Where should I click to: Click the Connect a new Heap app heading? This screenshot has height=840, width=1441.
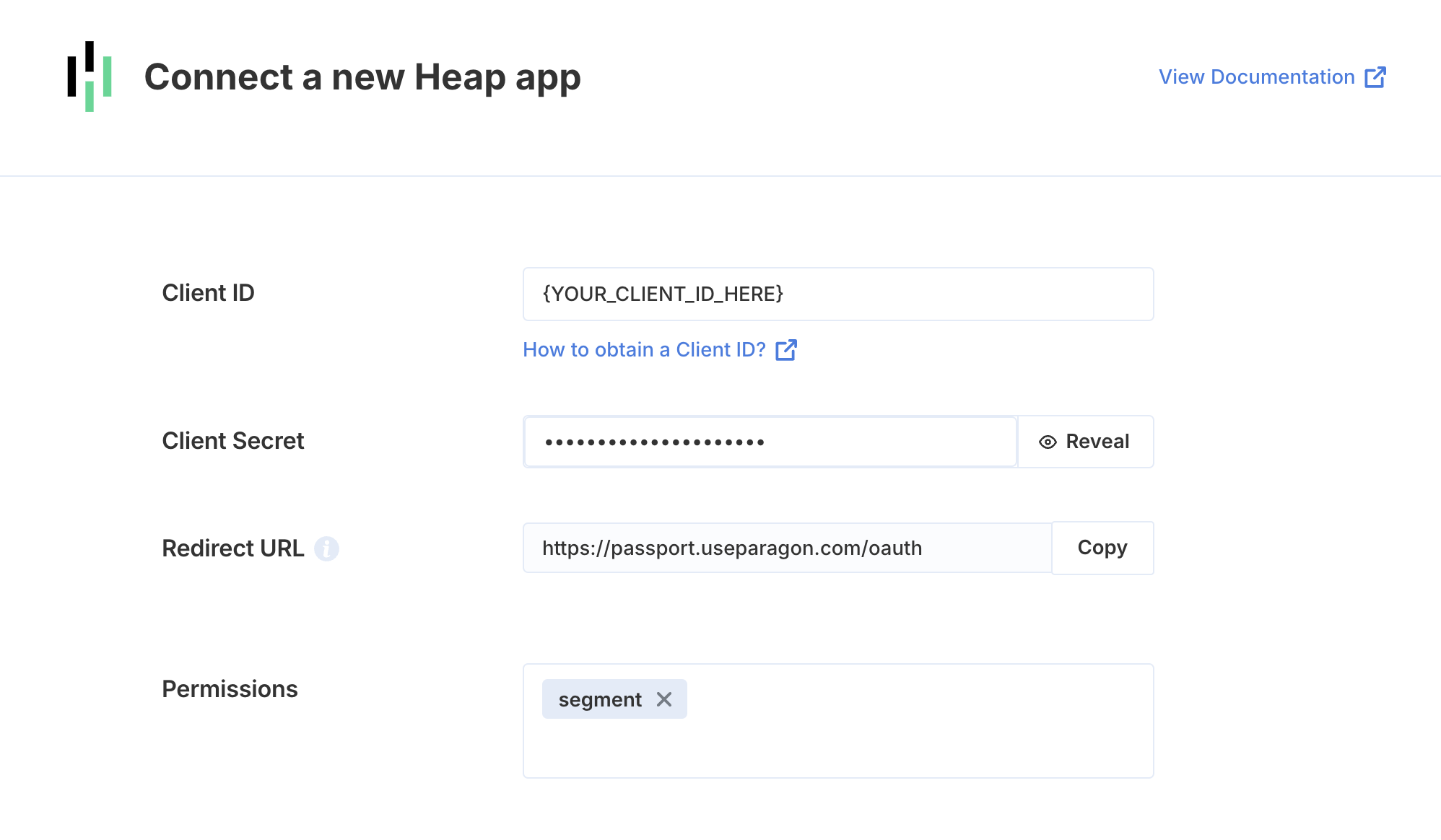pyautogui.click(x=362, y=77)
